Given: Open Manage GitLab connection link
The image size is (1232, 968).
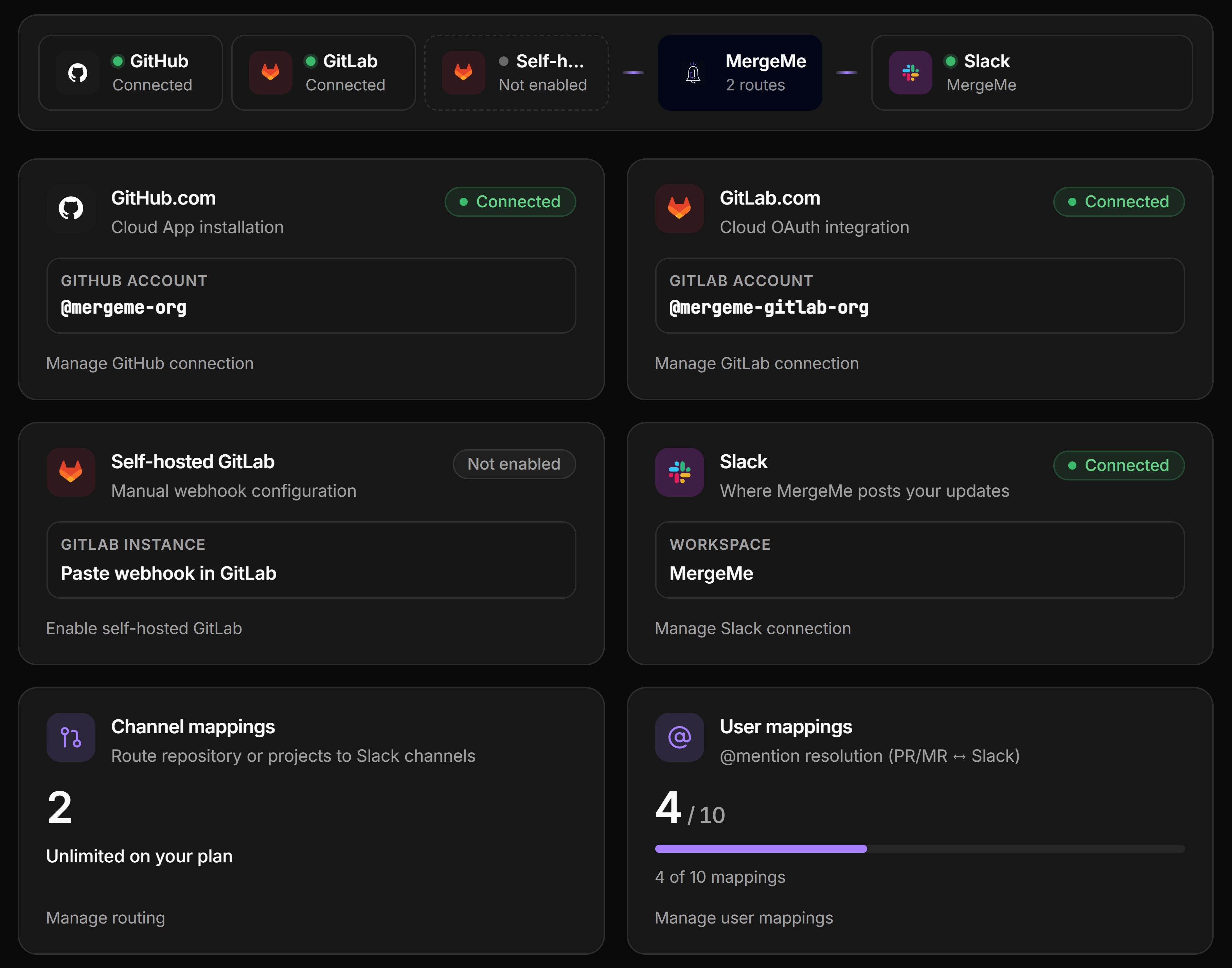Looking at the screenshot, I should (x=757, y=363).
